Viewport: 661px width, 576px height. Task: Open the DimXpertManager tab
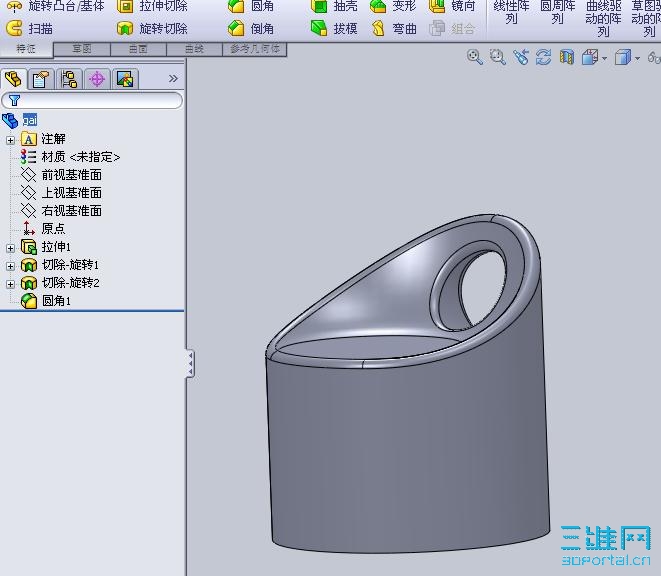97,79
